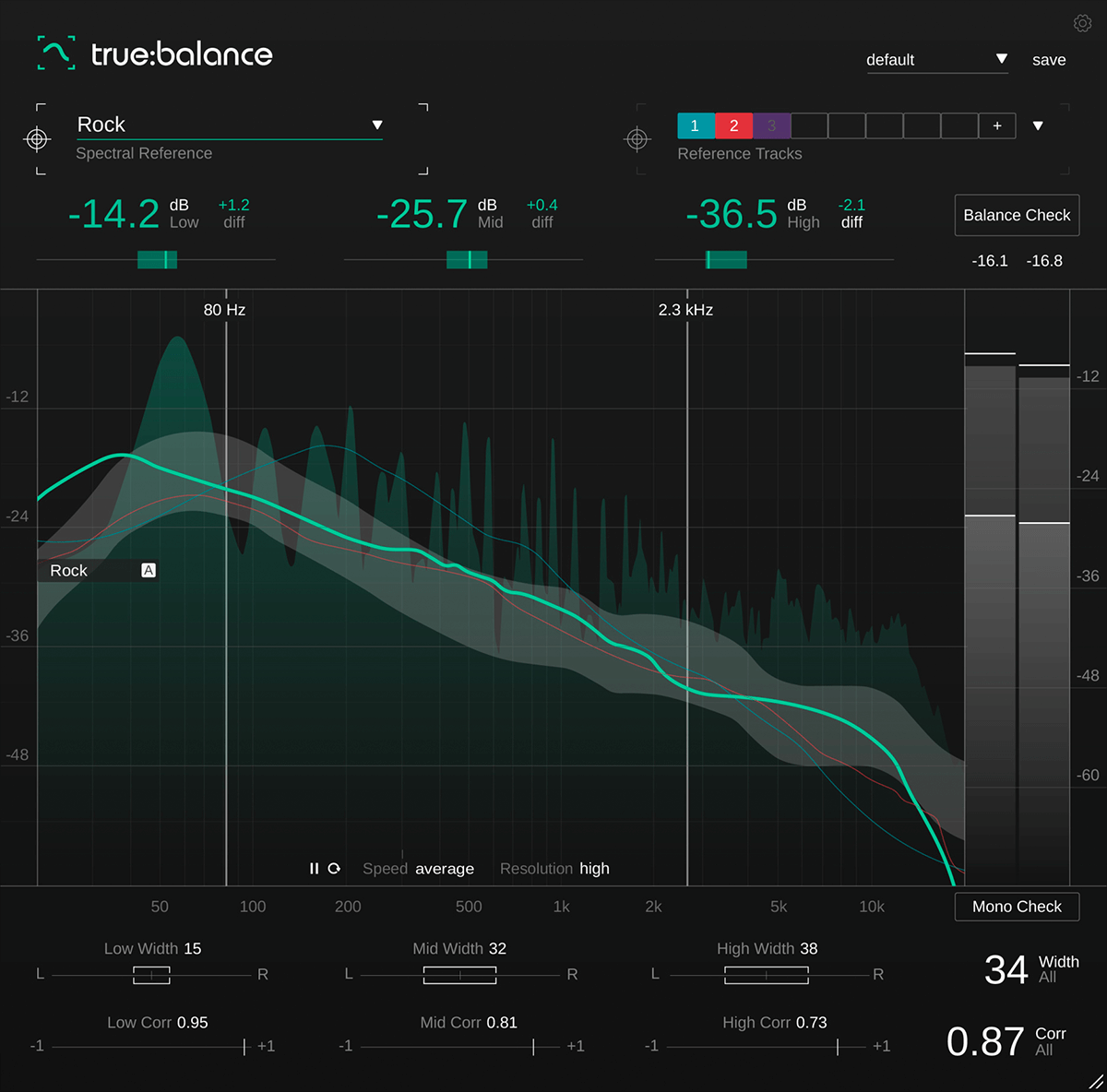
Task: Add a new reference track with the plus button
Action: [997, 125]
